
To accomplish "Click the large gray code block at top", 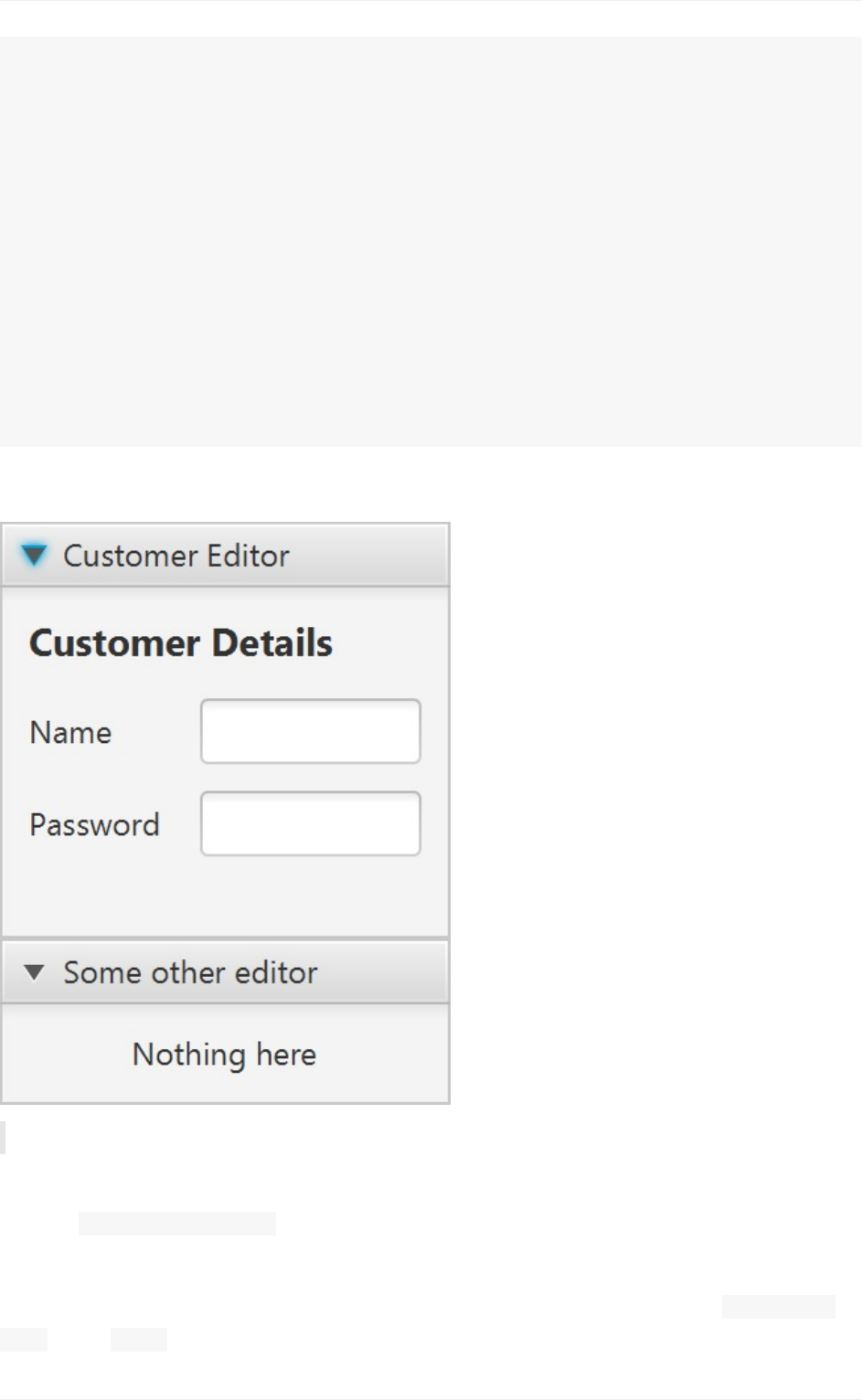I will click(x=431, y=241).
